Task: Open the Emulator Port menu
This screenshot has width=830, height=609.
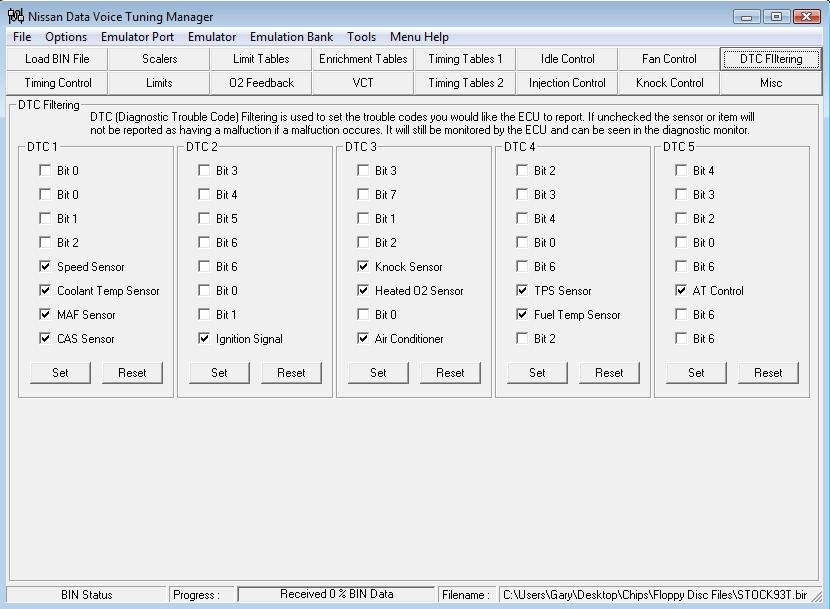Action: pyautogui.click(x=137, y=37)
